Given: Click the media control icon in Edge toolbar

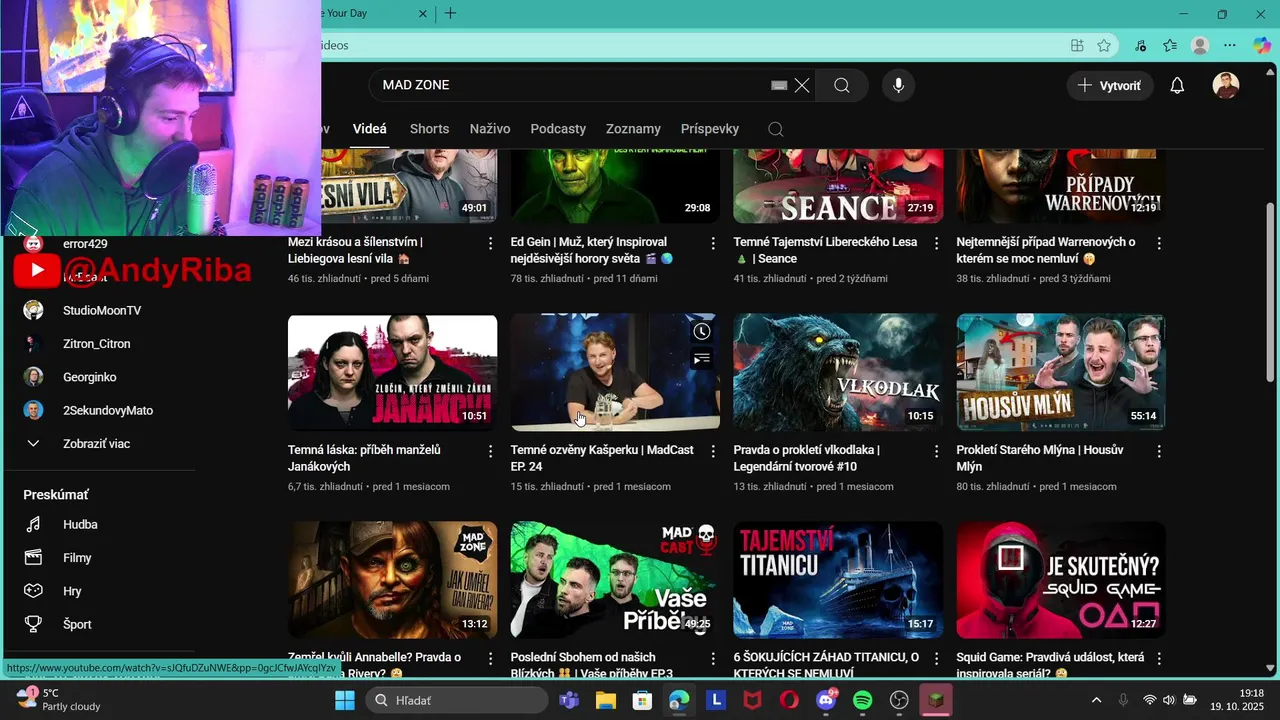Looking at the screenshot, I should [x=1141, y=45].
